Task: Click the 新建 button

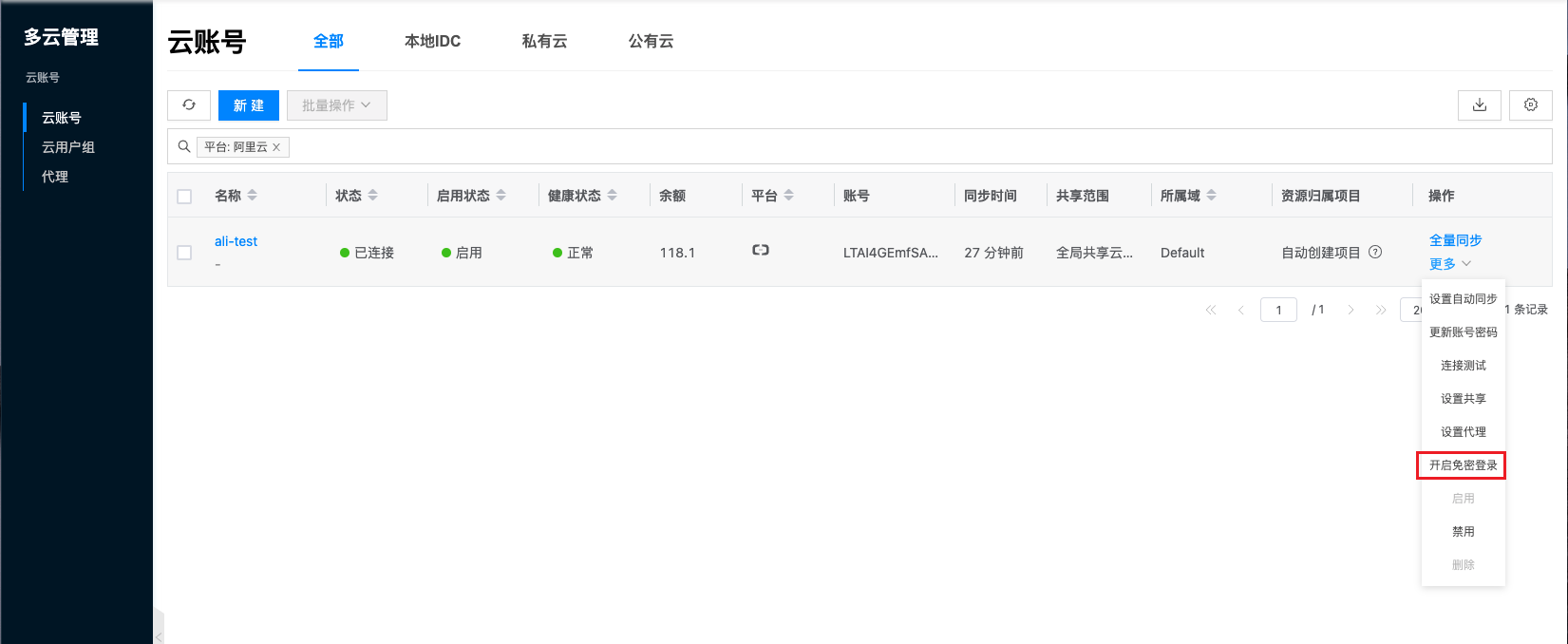Action: (x=248, y=105)
